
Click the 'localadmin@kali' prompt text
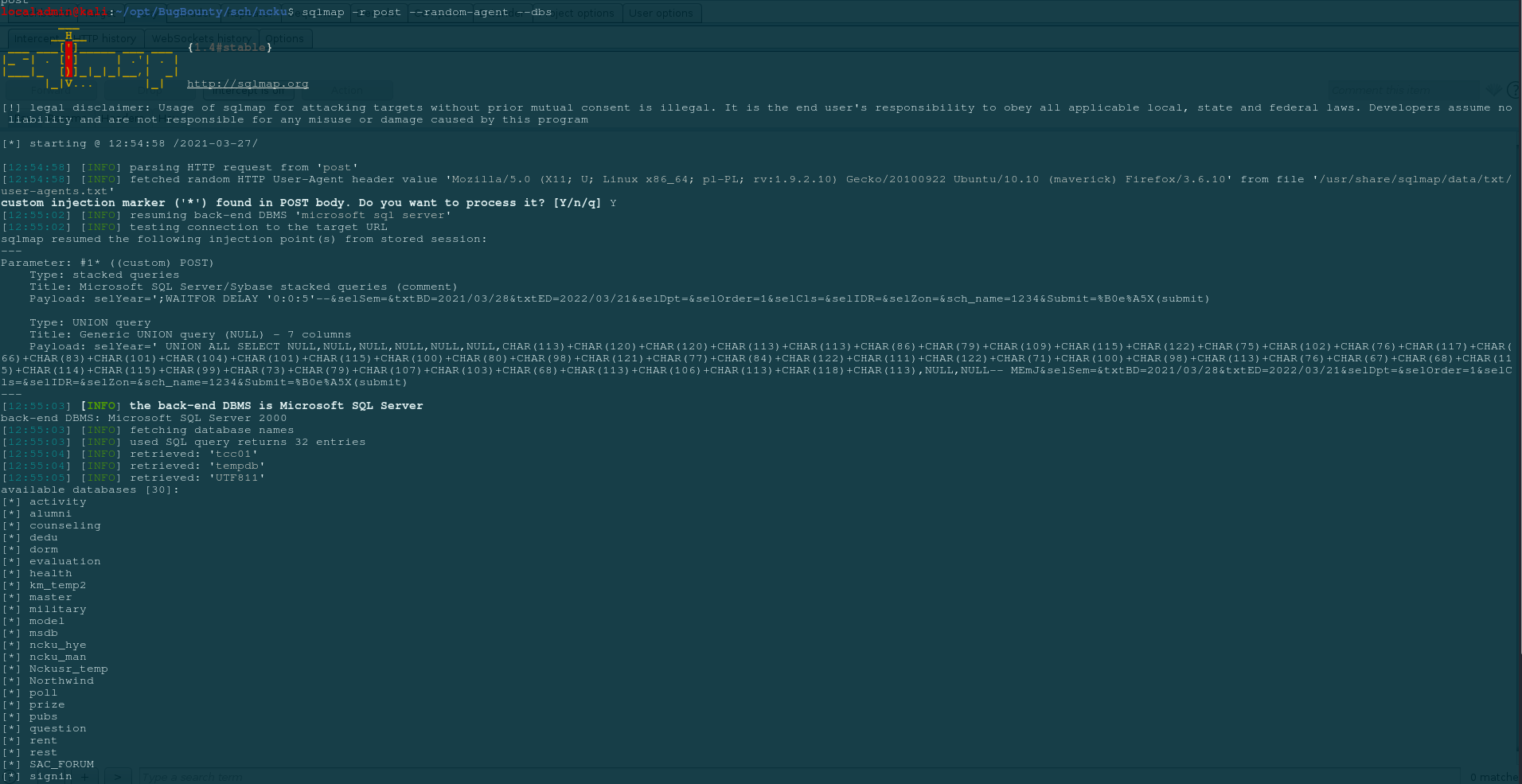pos(54,12)
